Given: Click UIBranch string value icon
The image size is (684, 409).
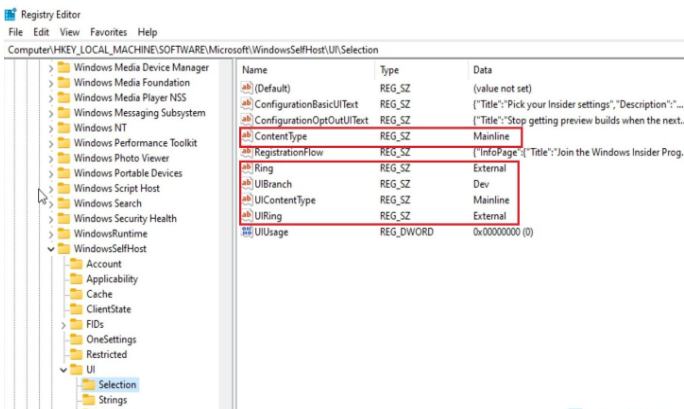Looking at the screenshot, I should click(246, 184).
